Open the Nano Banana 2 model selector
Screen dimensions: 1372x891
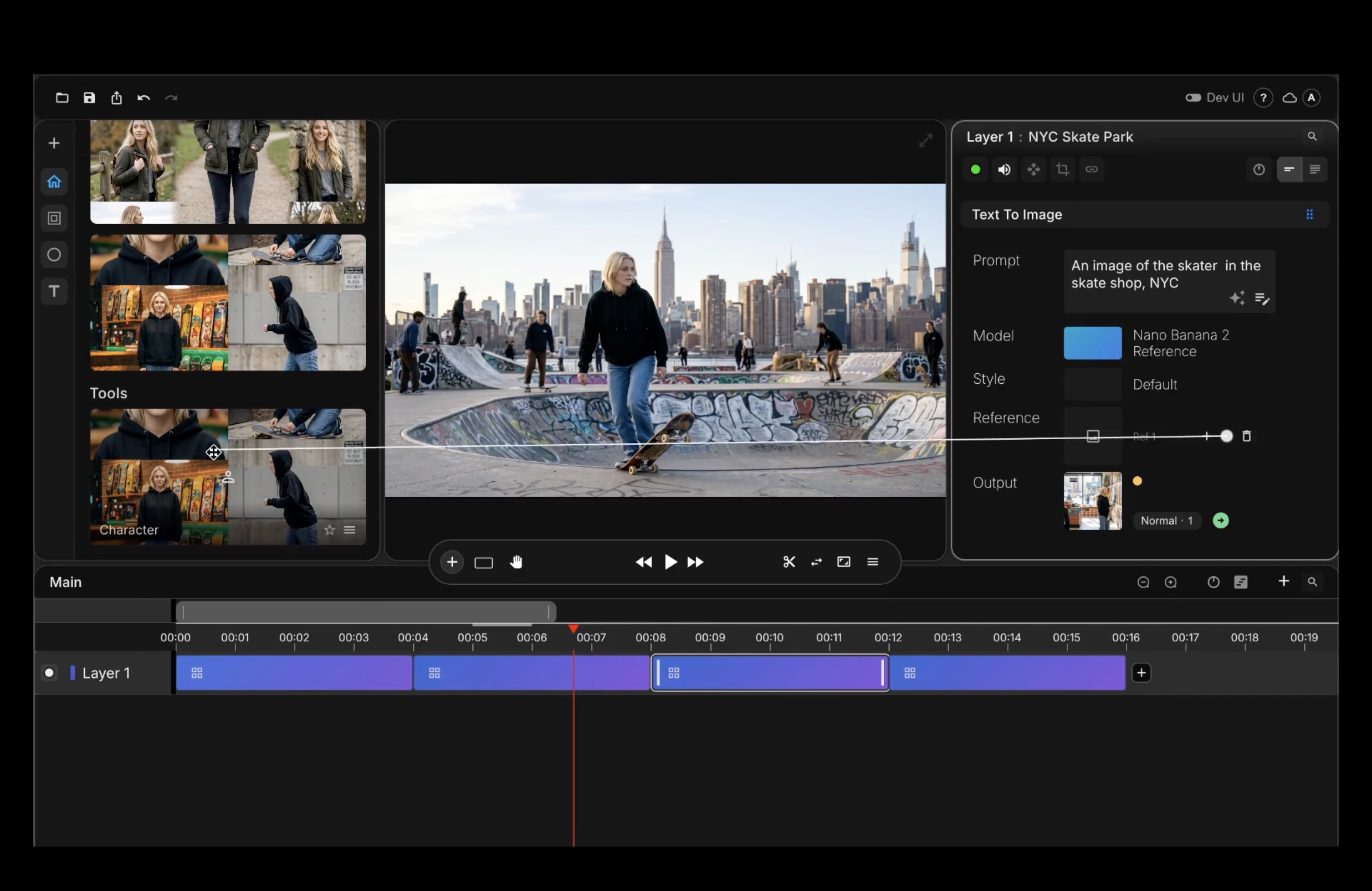pos(1180,343)
